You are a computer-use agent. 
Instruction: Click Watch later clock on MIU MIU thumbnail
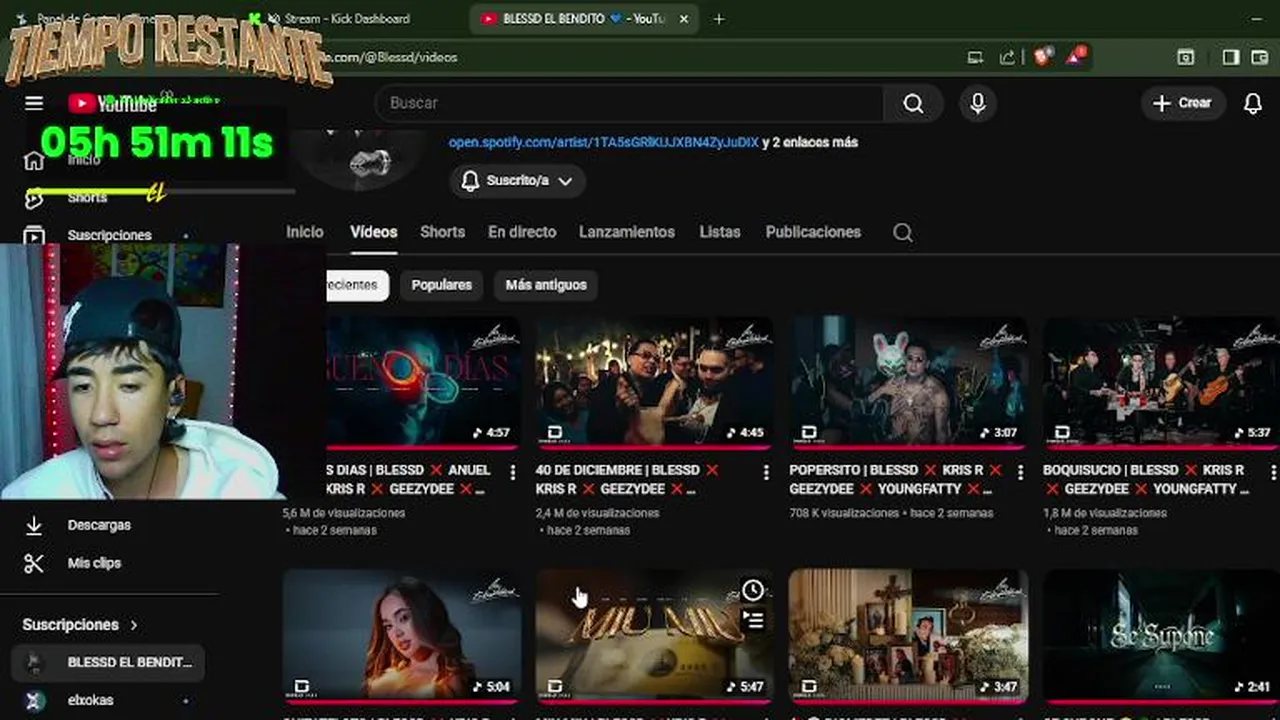pos(753,590)
